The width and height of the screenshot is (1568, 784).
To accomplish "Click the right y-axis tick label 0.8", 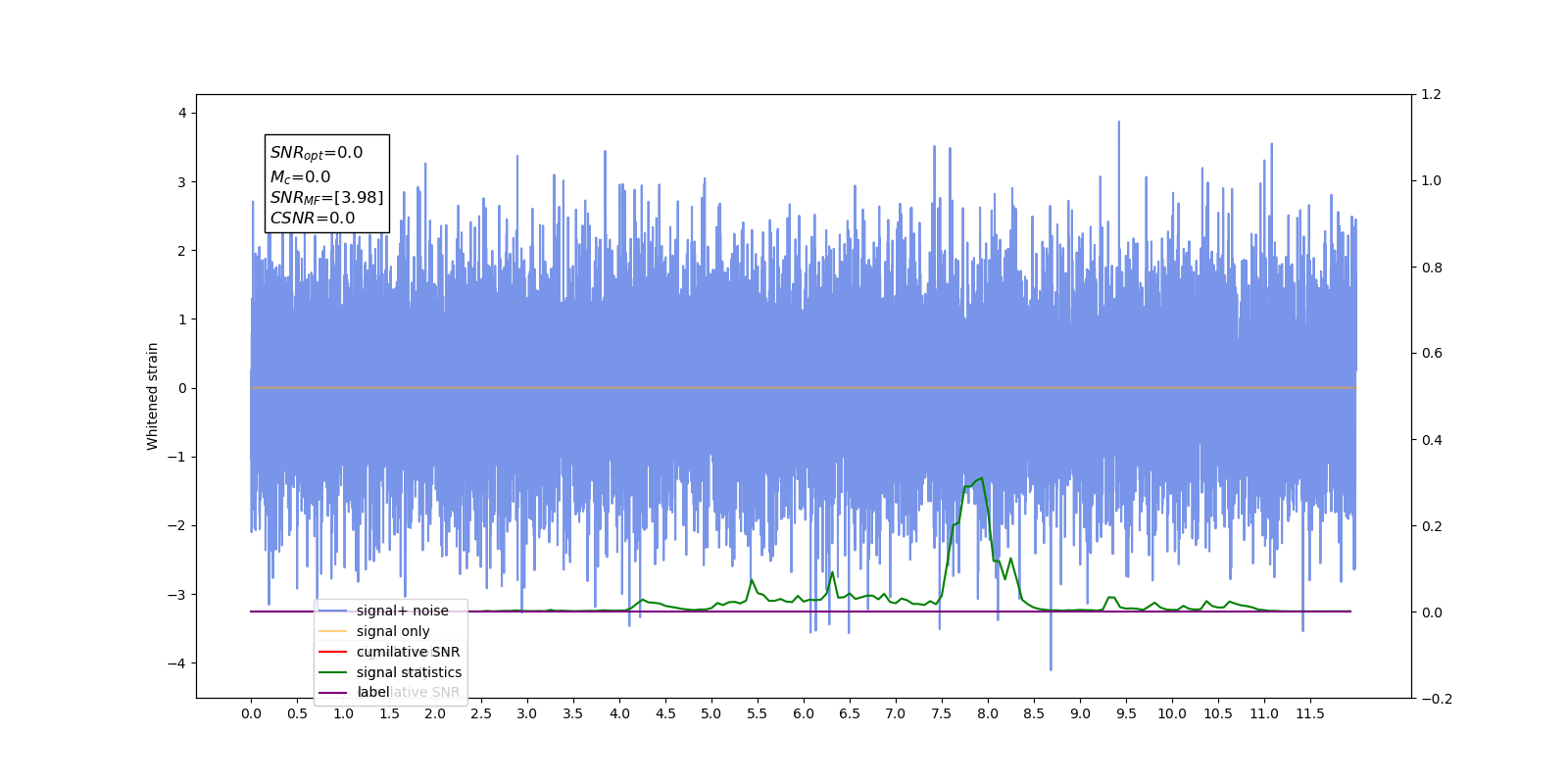I will pos(1432,268).
